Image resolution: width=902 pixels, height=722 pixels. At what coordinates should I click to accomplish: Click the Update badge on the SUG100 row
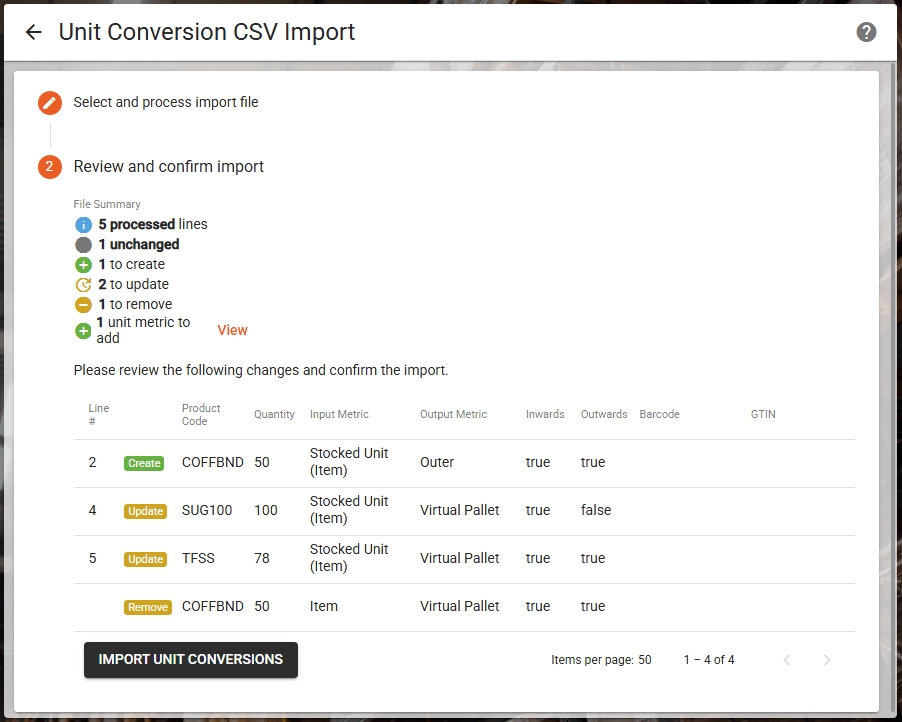[x=145, y=511]
